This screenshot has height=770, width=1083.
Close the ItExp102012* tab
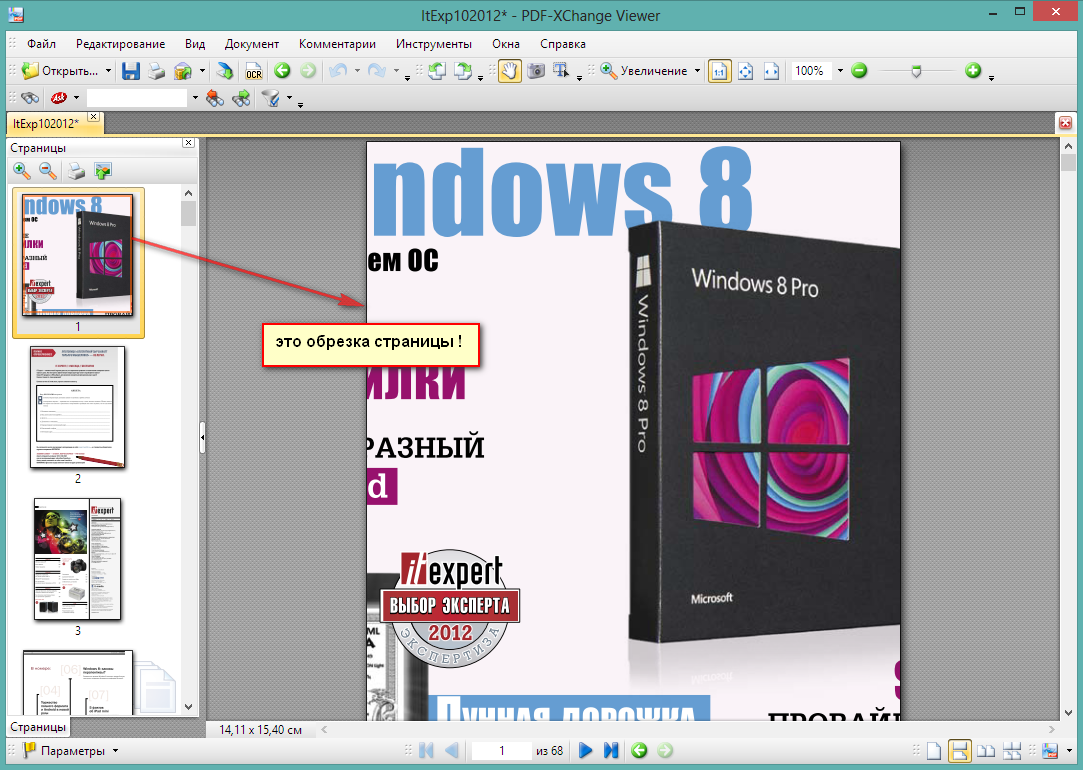94,117
